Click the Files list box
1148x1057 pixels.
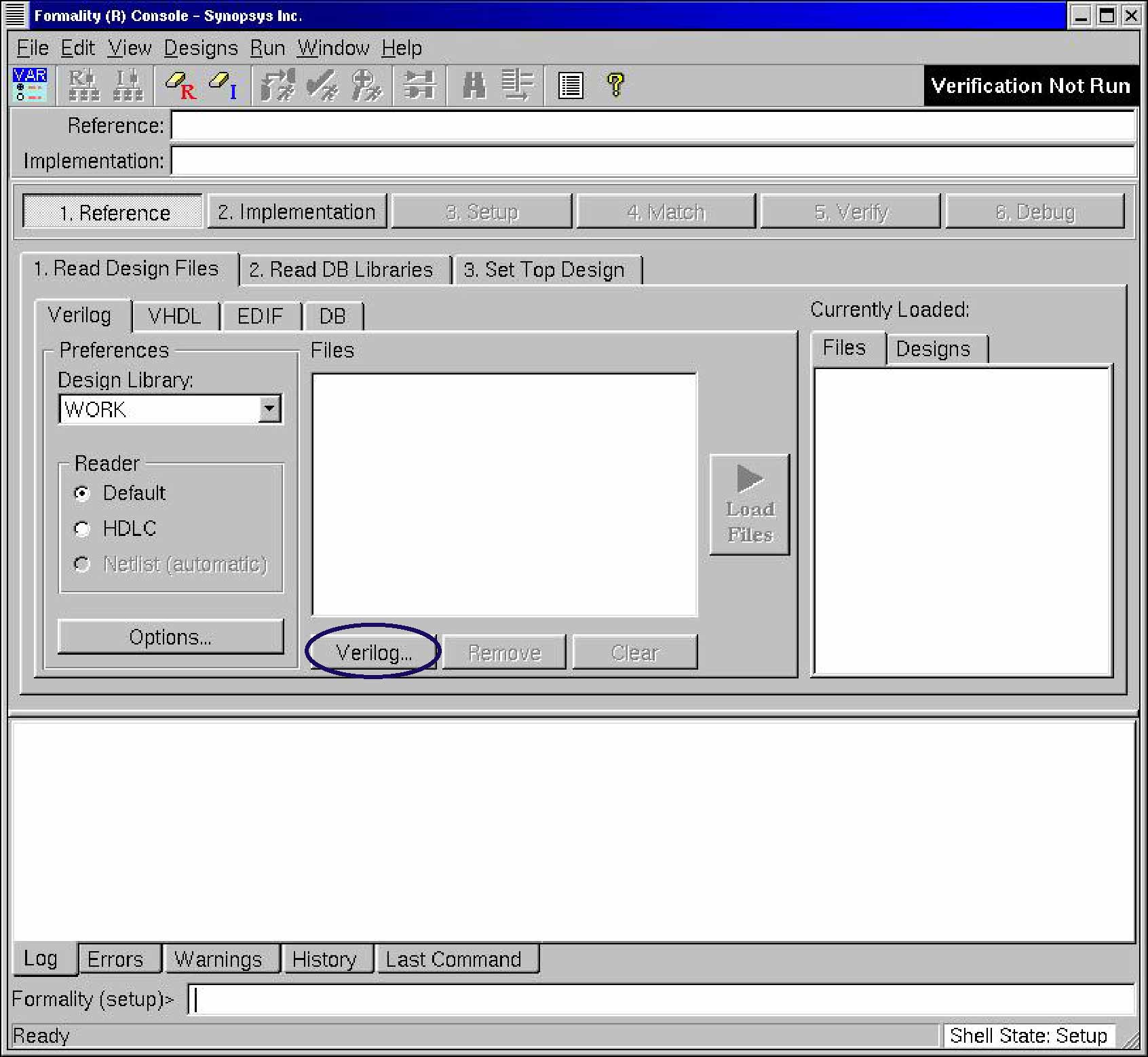pos(504,495)
